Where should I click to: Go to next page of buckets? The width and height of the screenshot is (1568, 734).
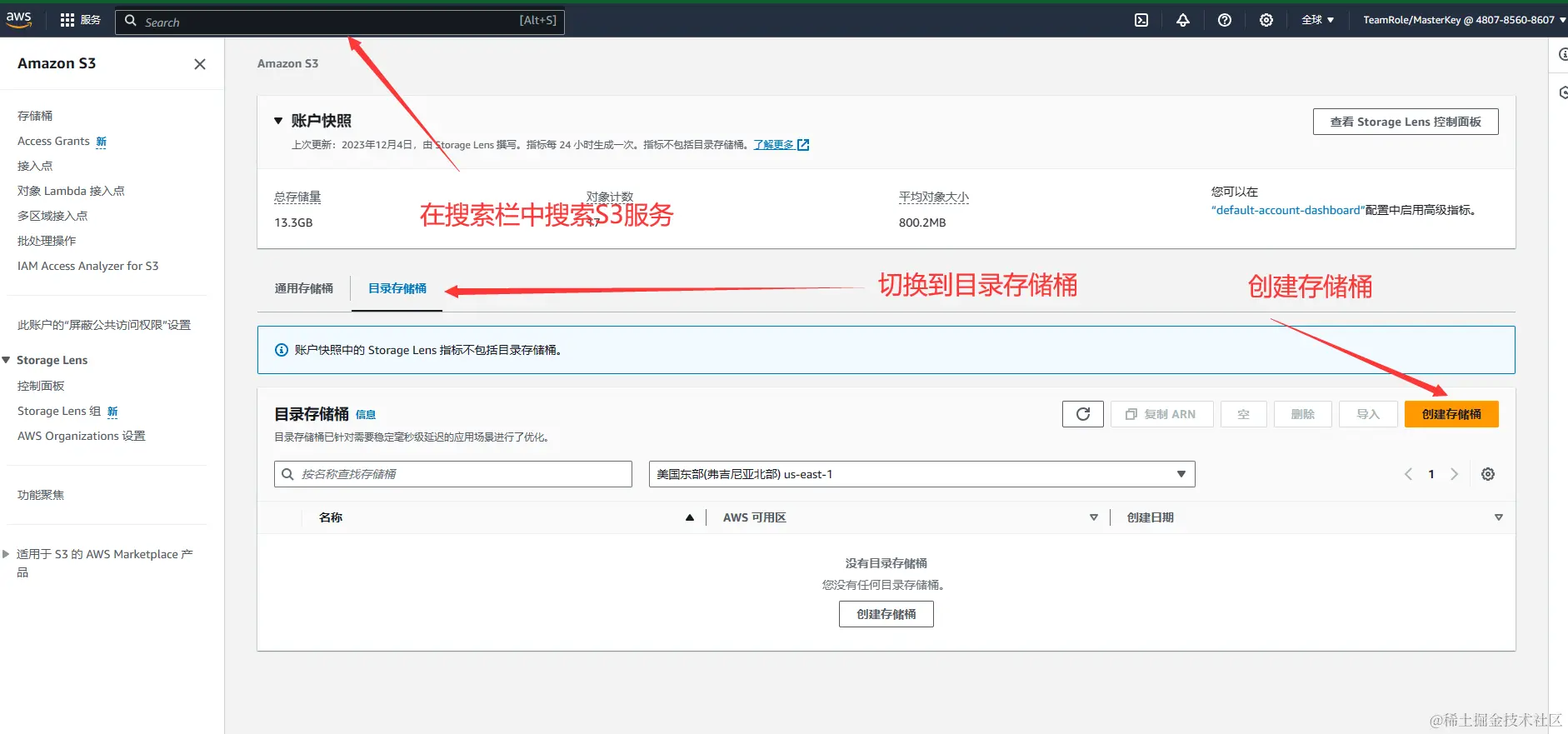pos(1455,474)
